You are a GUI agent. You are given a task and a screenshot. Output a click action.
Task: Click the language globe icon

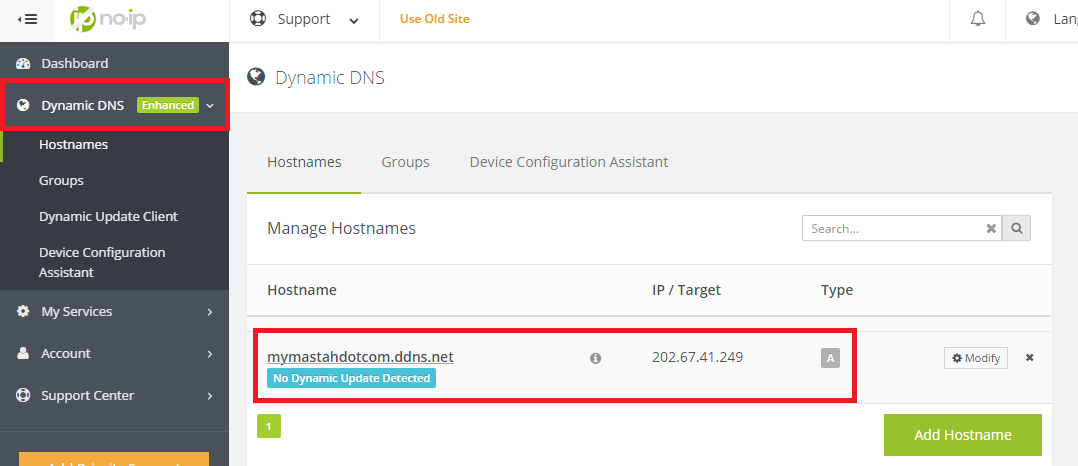click(1033, 19)
